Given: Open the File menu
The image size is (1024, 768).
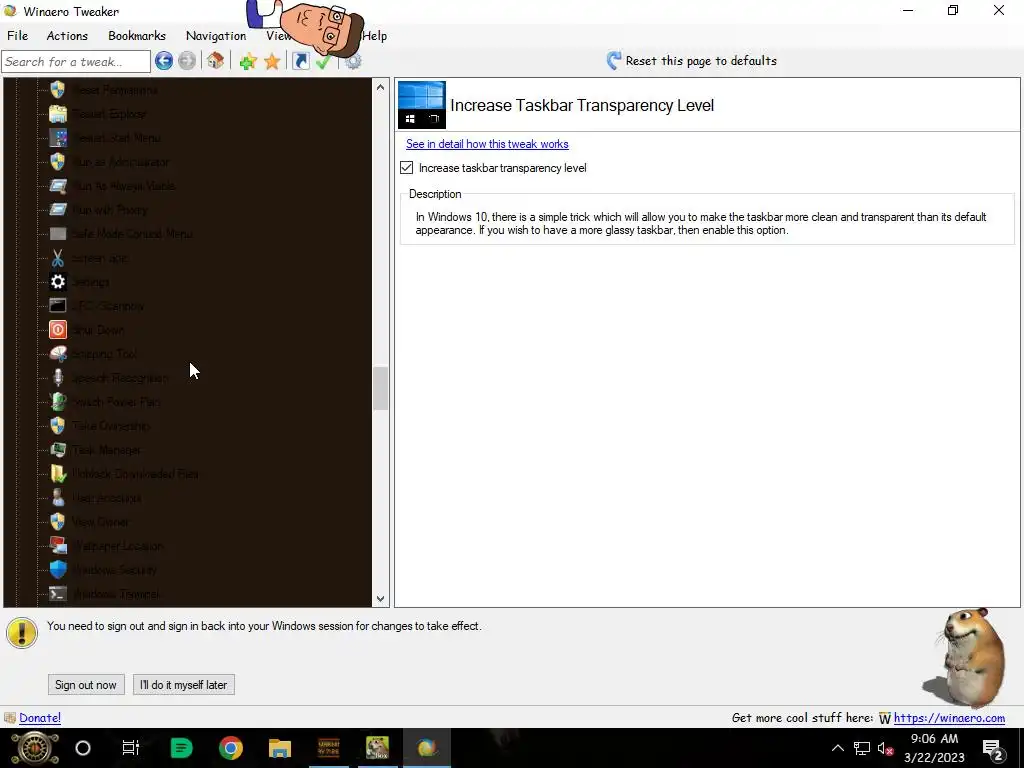Looking at the screenshot, I should point(18,36).
